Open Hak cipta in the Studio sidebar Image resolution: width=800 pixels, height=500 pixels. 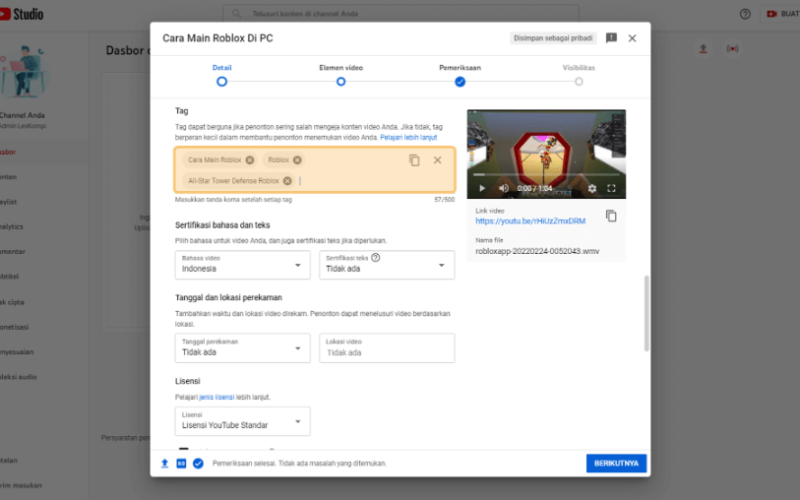tap(12, 302)
